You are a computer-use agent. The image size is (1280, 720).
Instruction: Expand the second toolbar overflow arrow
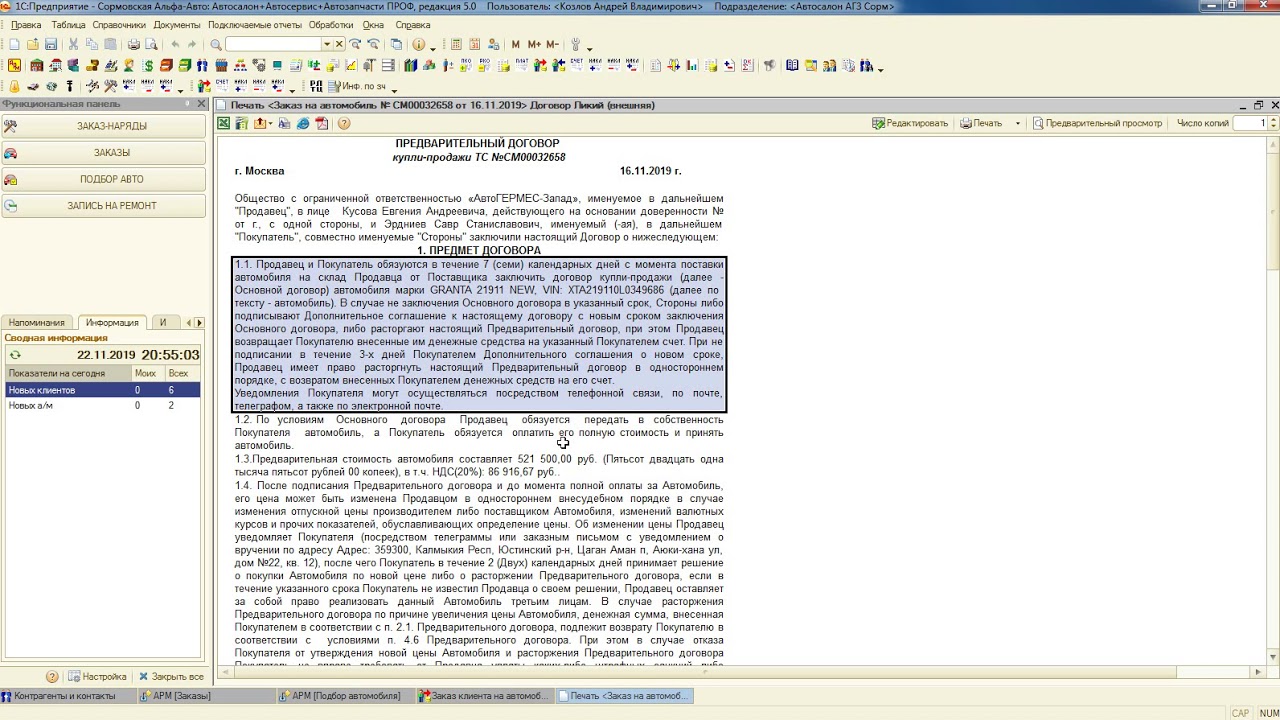880,68
